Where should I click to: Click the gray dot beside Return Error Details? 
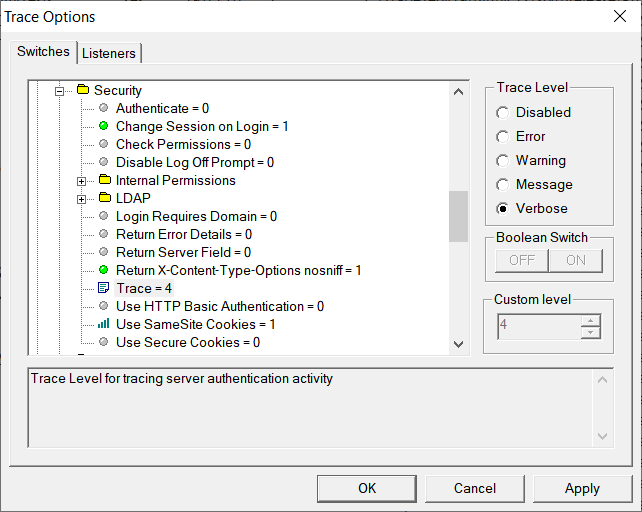(x=104, y=234)
